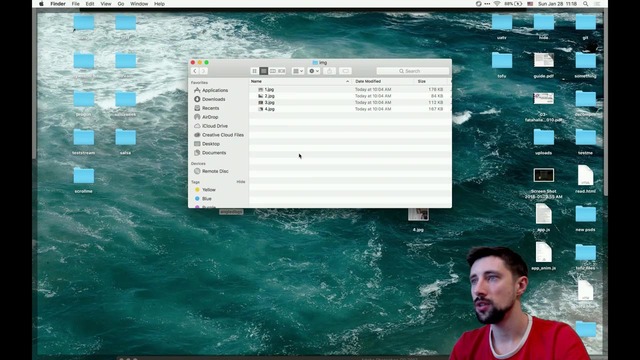Select the 4.jpg thumbnail on the desktop
Screen dimensions: 640x360
[418, 215]
